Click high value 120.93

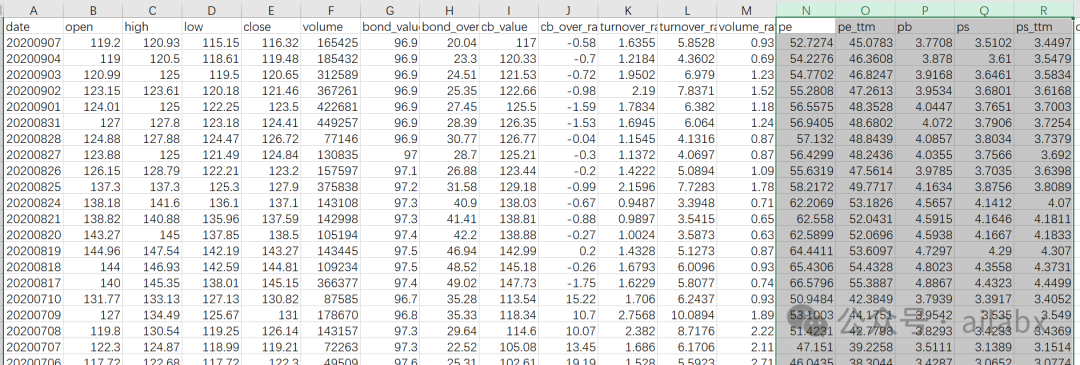[x=152, y=43]
